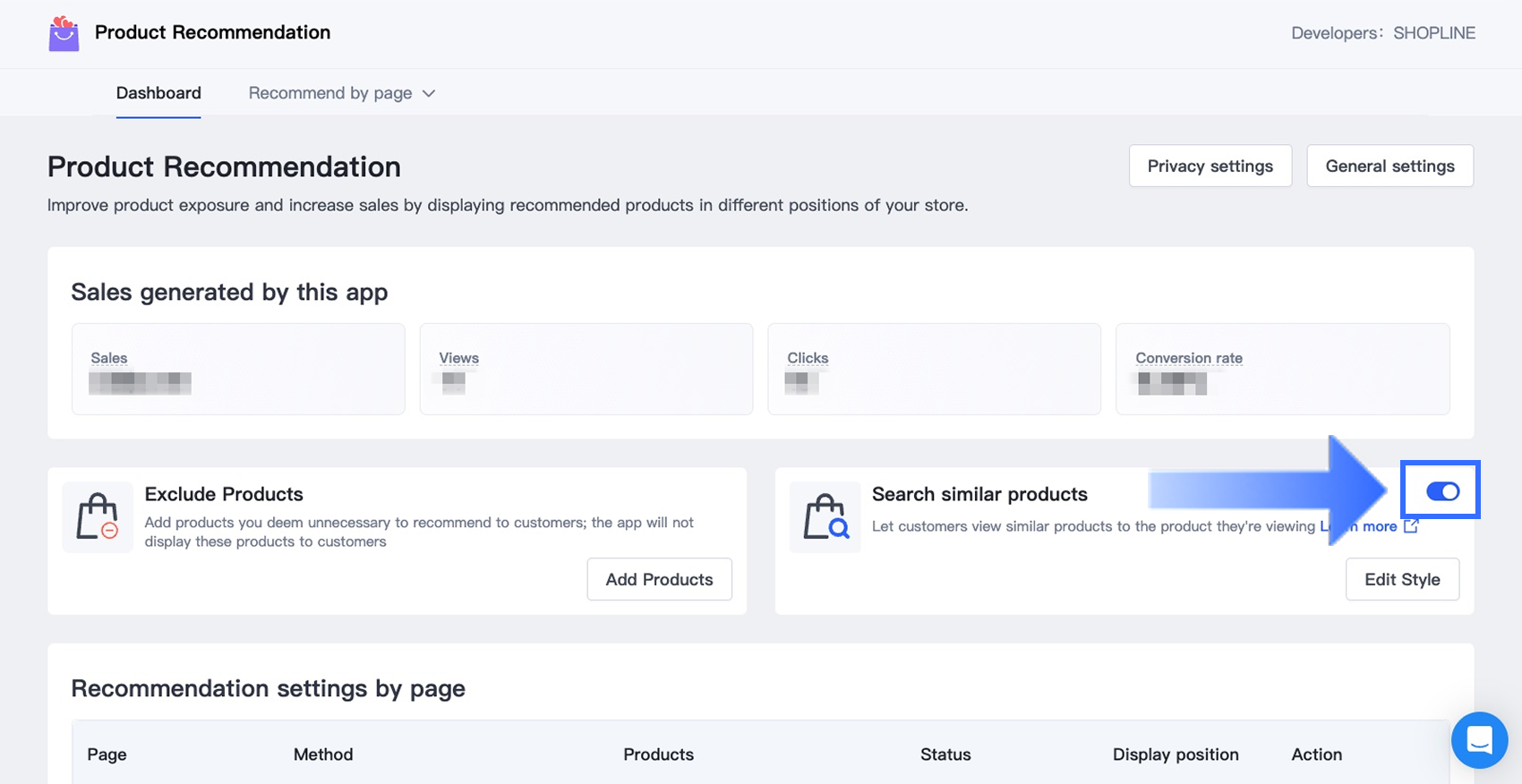Follow the Learn more link
The width and height of the screenshot is (1522, 784).
tap(1379, 526)
